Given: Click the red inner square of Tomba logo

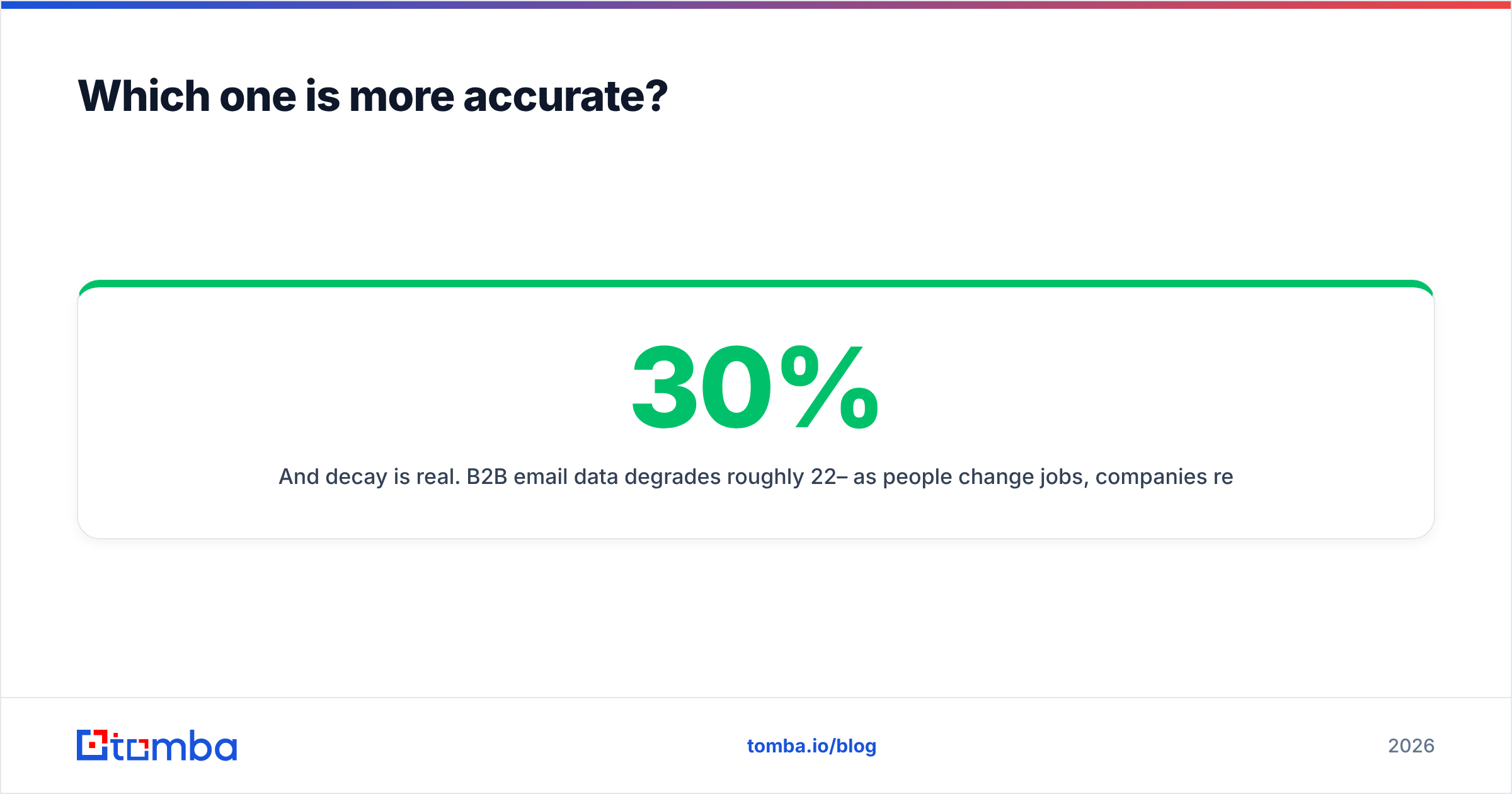Looking at the screenshot, I should (x=93, y=745).
